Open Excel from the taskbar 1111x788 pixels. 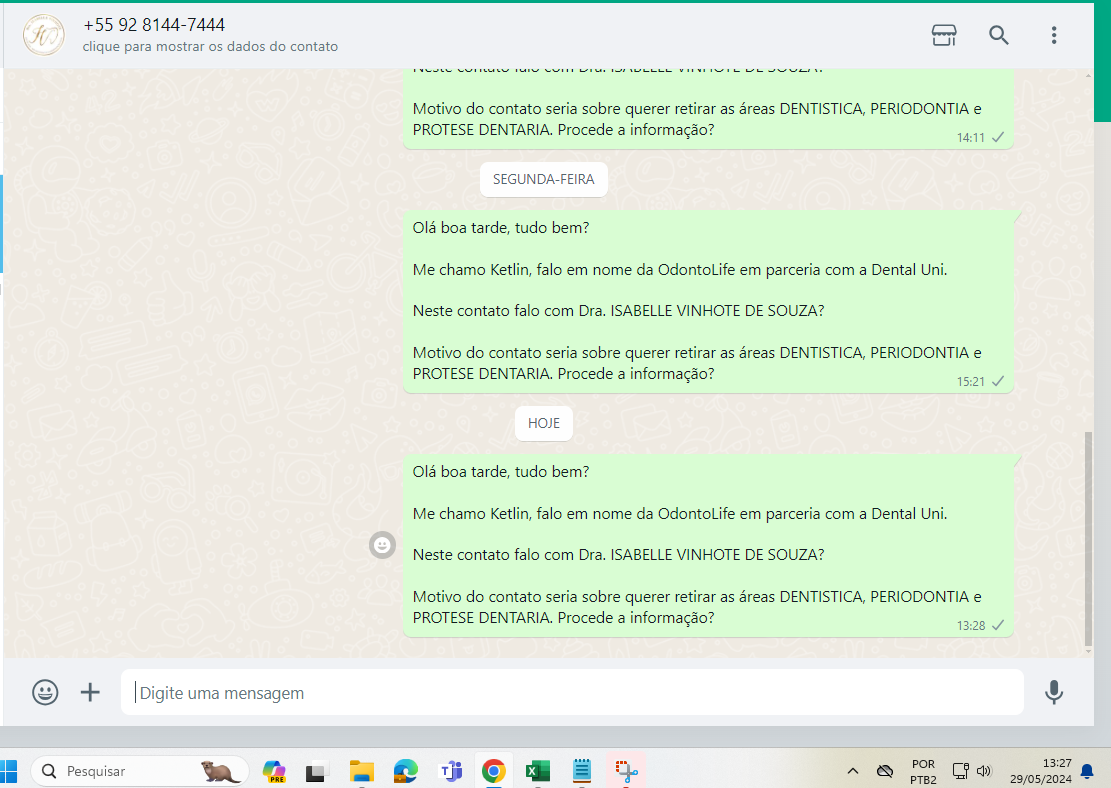538,770
